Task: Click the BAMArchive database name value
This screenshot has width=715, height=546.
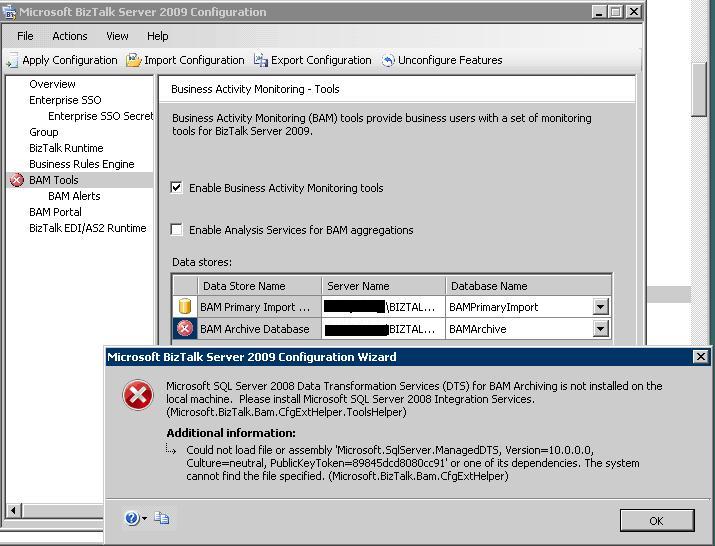Action: pos(477,329)
